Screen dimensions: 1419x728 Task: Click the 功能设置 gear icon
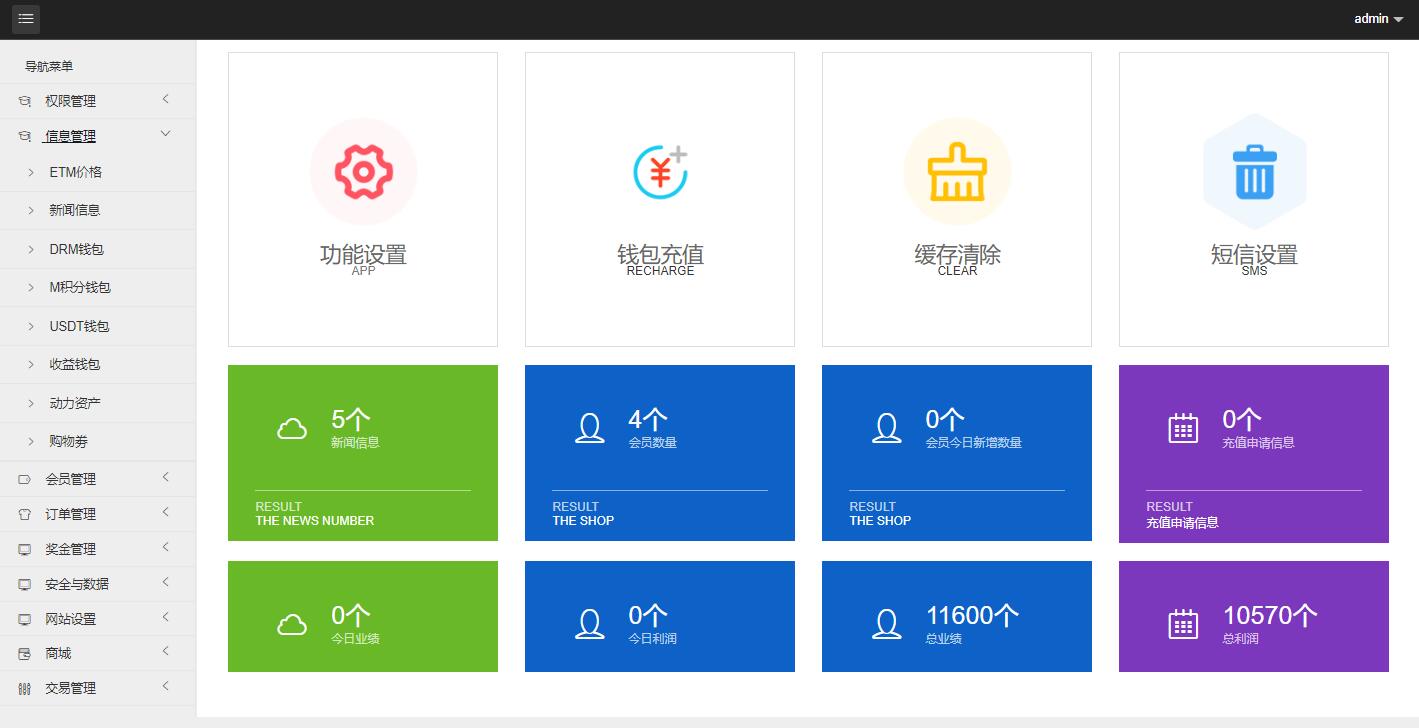[x=363, y=170]
